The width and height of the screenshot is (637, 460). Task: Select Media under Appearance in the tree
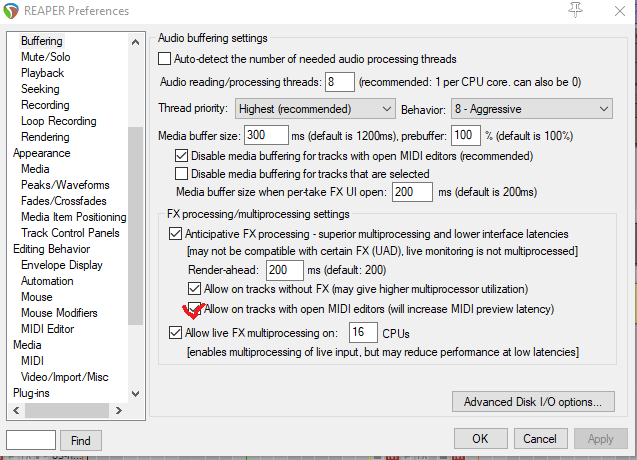(x=35, y=169)
